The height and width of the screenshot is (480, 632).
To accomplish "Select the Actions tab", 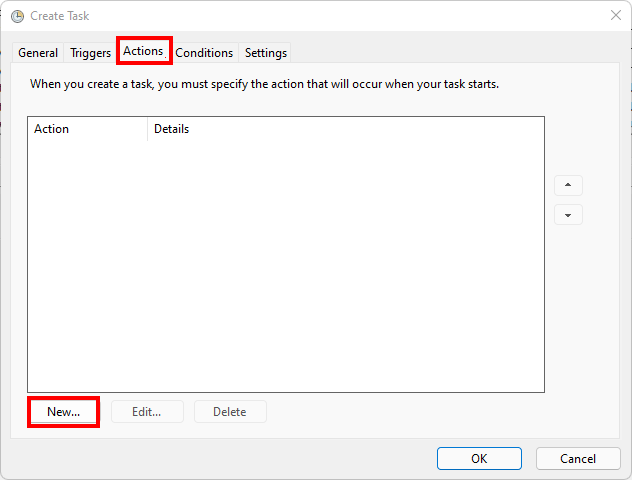I will point(143,51).
